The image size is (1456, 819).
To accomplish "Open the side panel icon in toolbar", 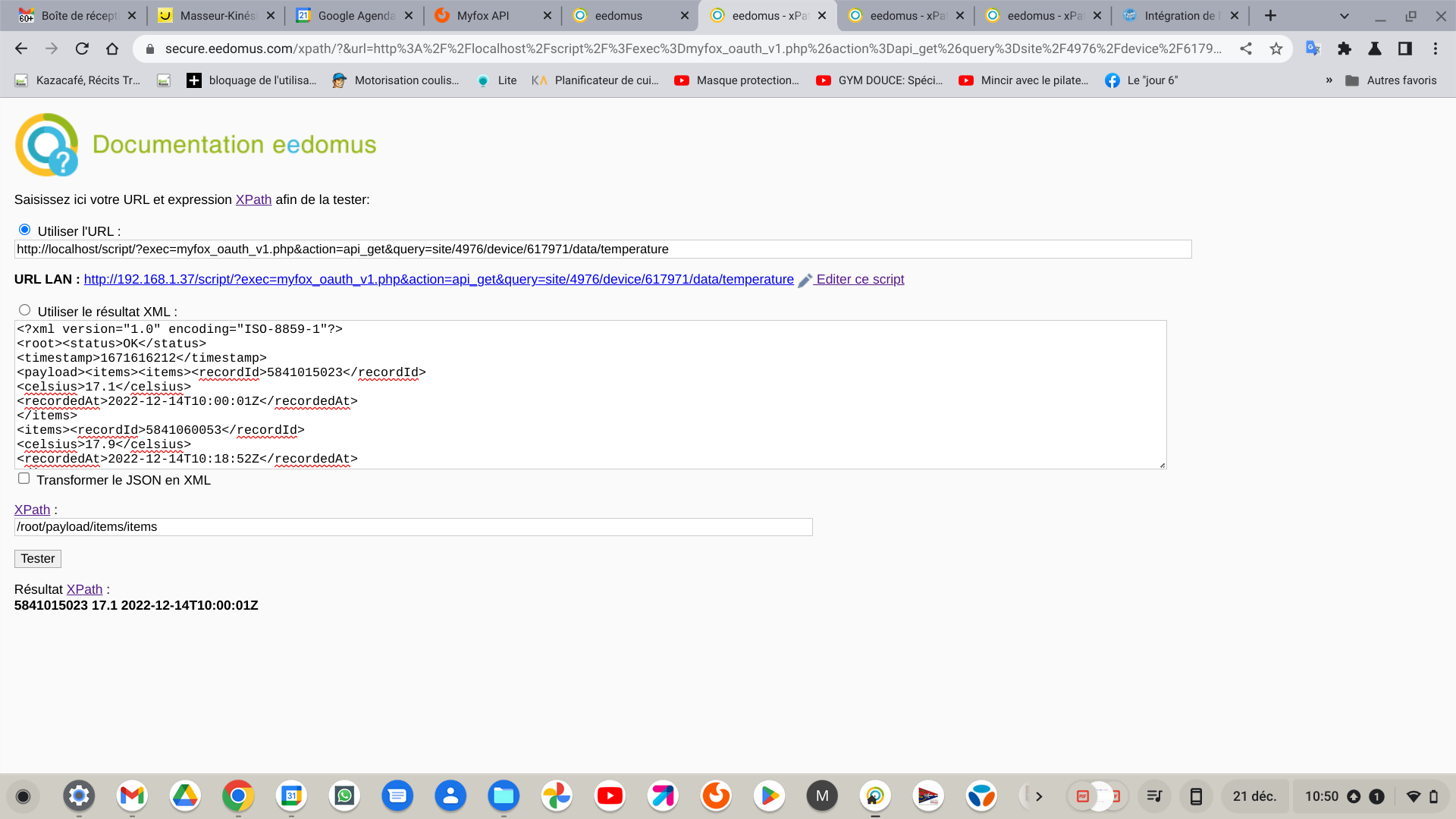I will (1404, 49).
